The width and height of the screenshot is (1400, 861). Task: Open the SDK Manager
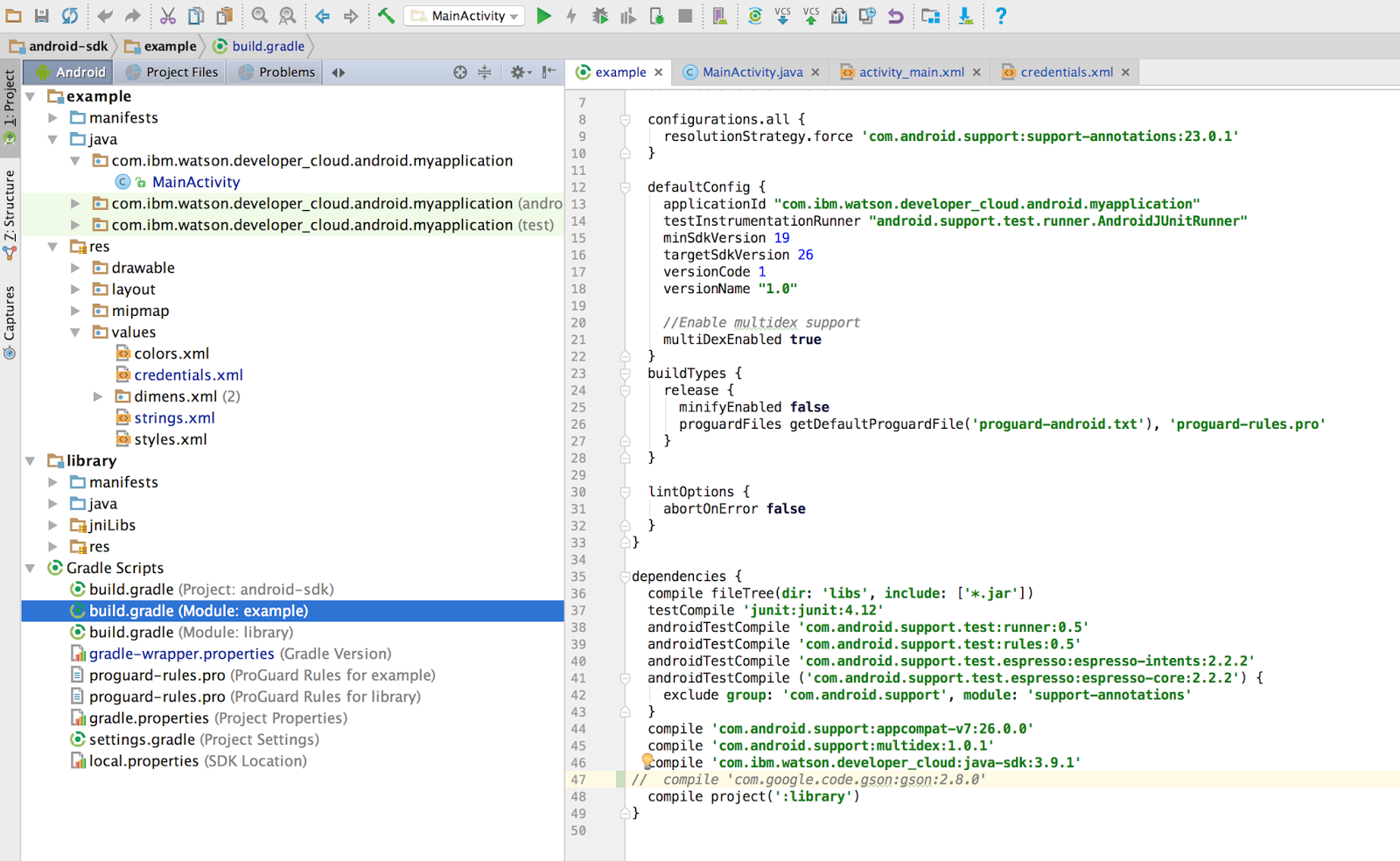tap(965, 16)
